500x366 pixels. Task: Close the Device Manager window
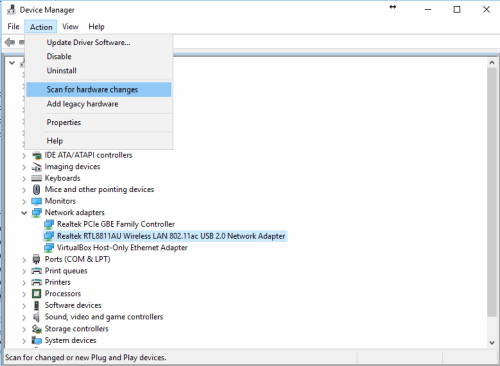[x=486, y=10]
